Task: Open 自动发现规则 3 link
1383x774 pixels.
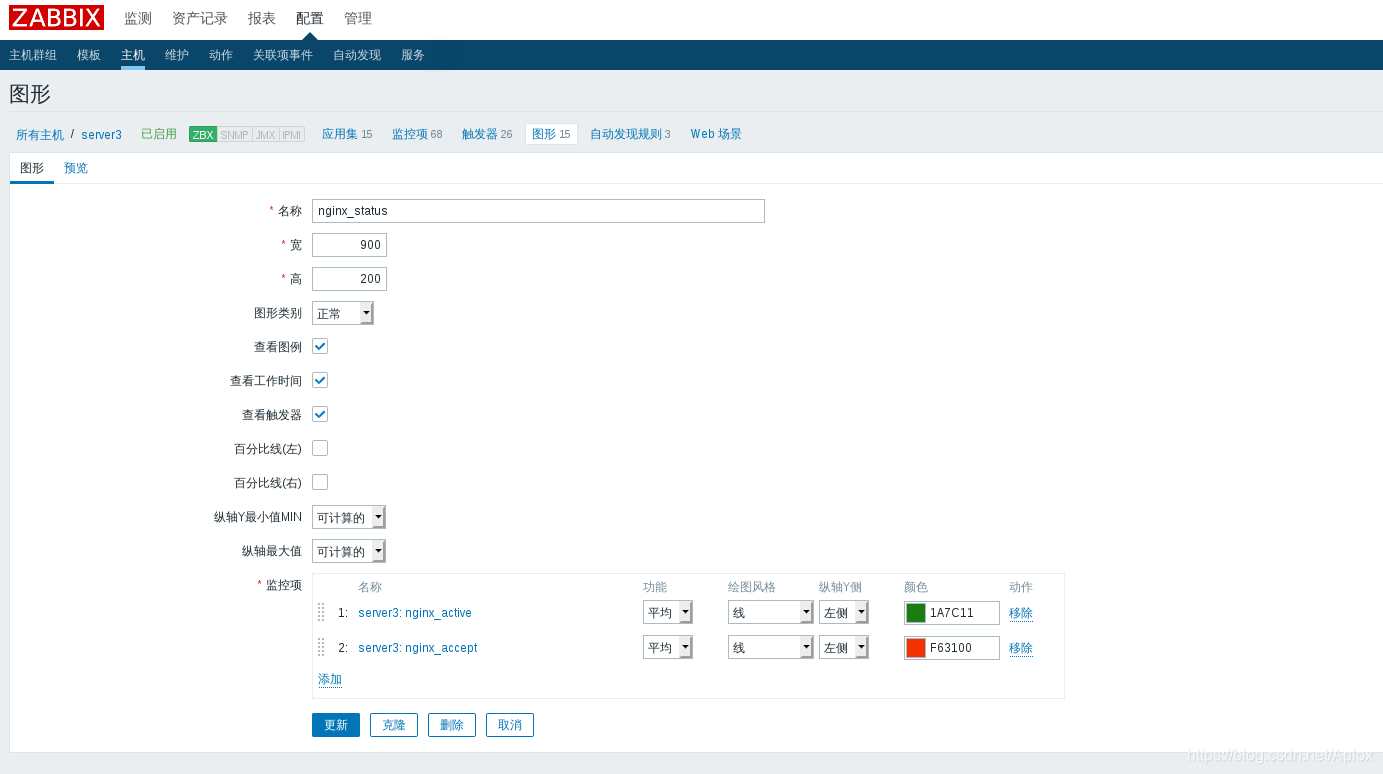Action: 630,134
